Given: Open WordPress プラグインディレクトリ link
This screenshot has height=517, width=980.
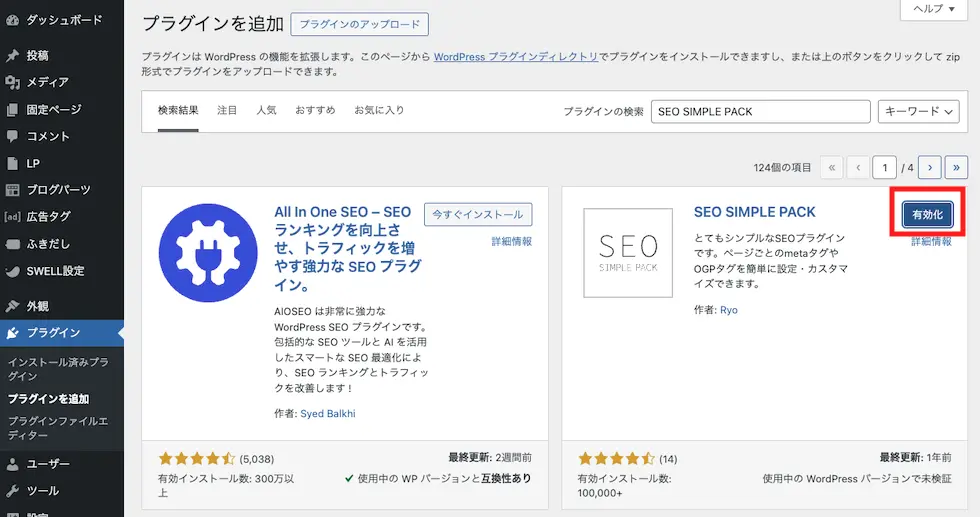Looking at the screenshot, I should point(516,56).
